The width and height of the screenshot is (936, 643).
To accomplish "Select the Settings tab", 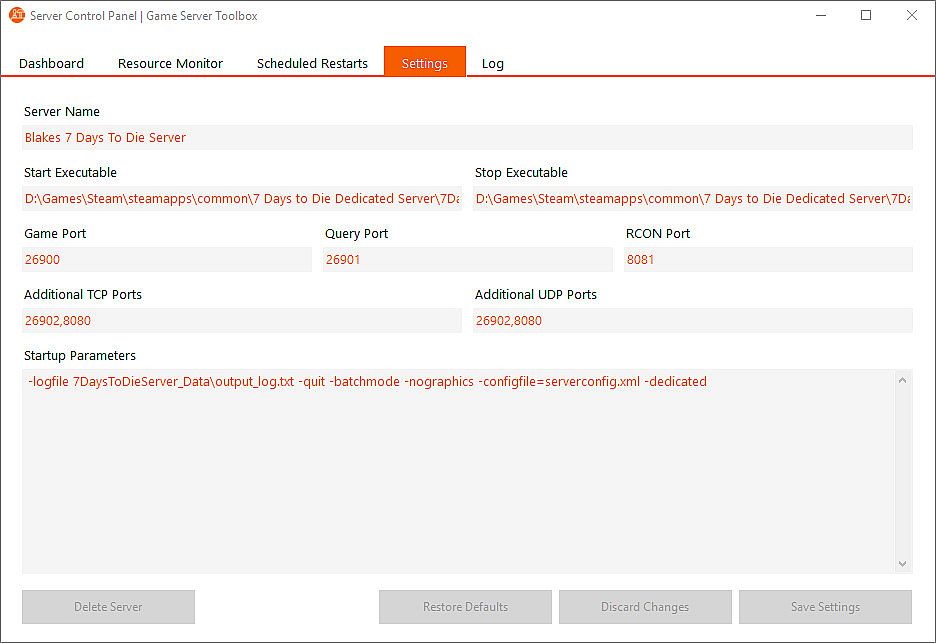I will [424, 62].
